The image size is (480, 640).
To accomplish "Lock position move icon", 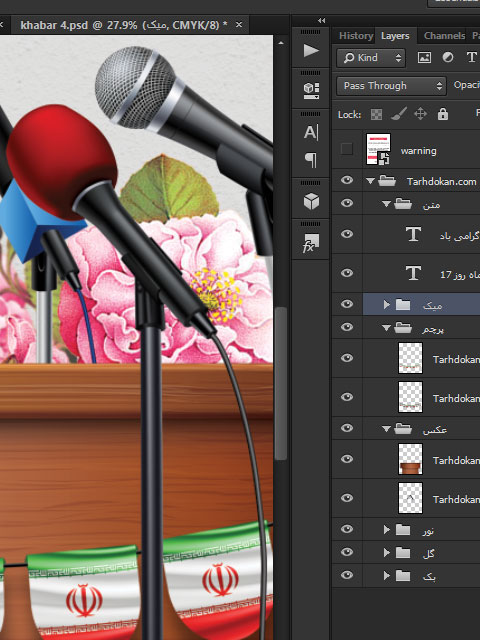I will pos(420,114).
